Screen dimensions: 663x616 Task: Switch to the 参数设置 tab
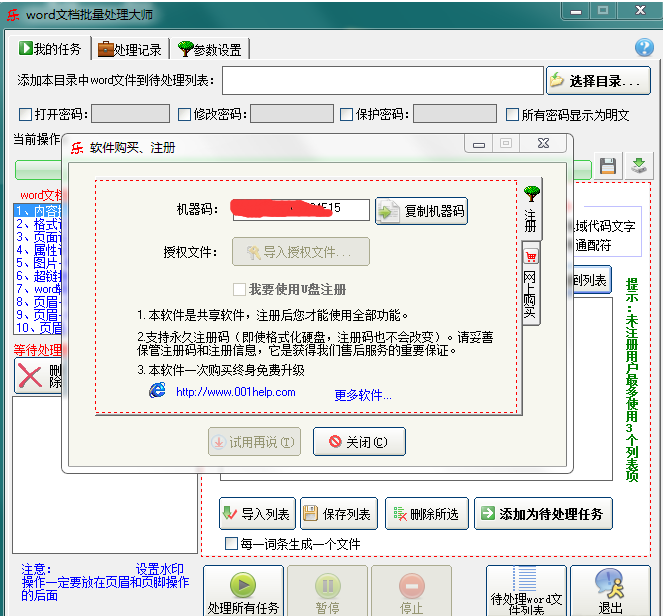point(210,49)
